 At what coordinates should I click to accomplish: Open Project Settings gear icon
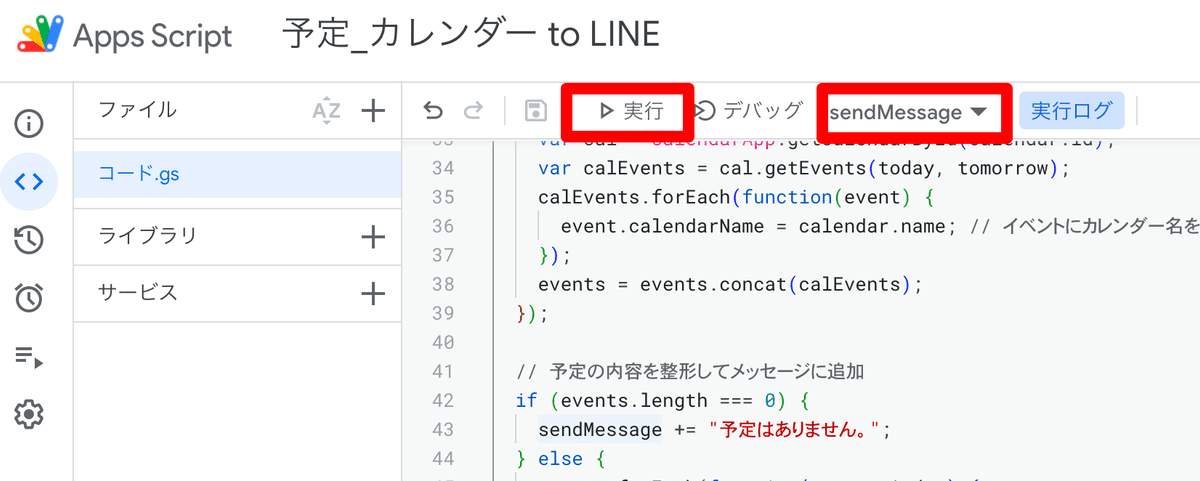coord(29,413)
